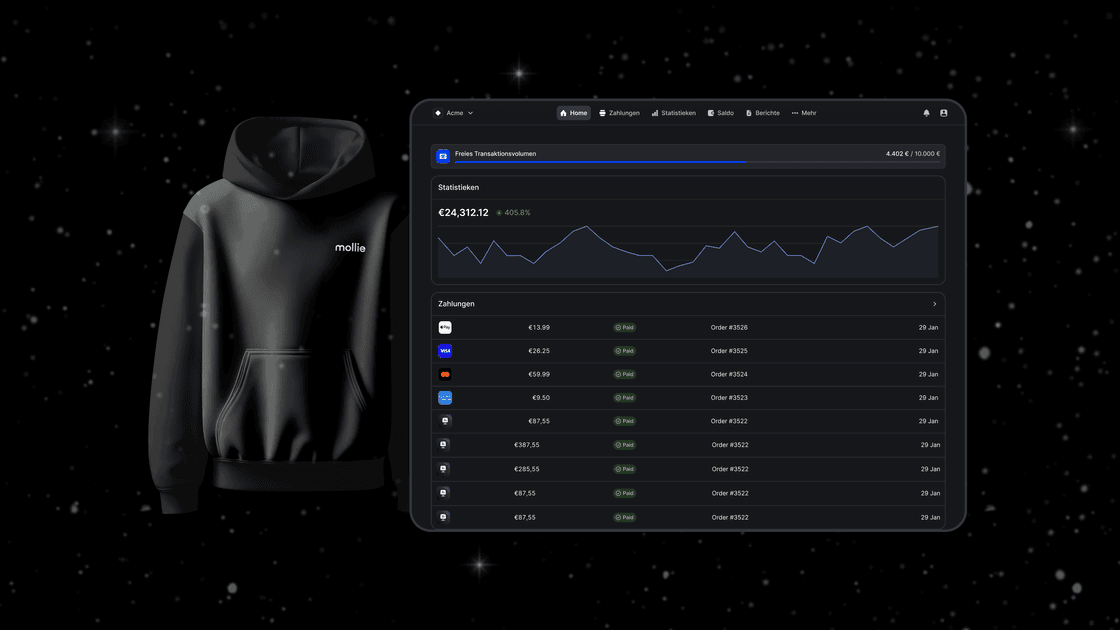This screenshot has height=630, width=1120.
Task: Open Order #3524 link
Action: (729, 374)
